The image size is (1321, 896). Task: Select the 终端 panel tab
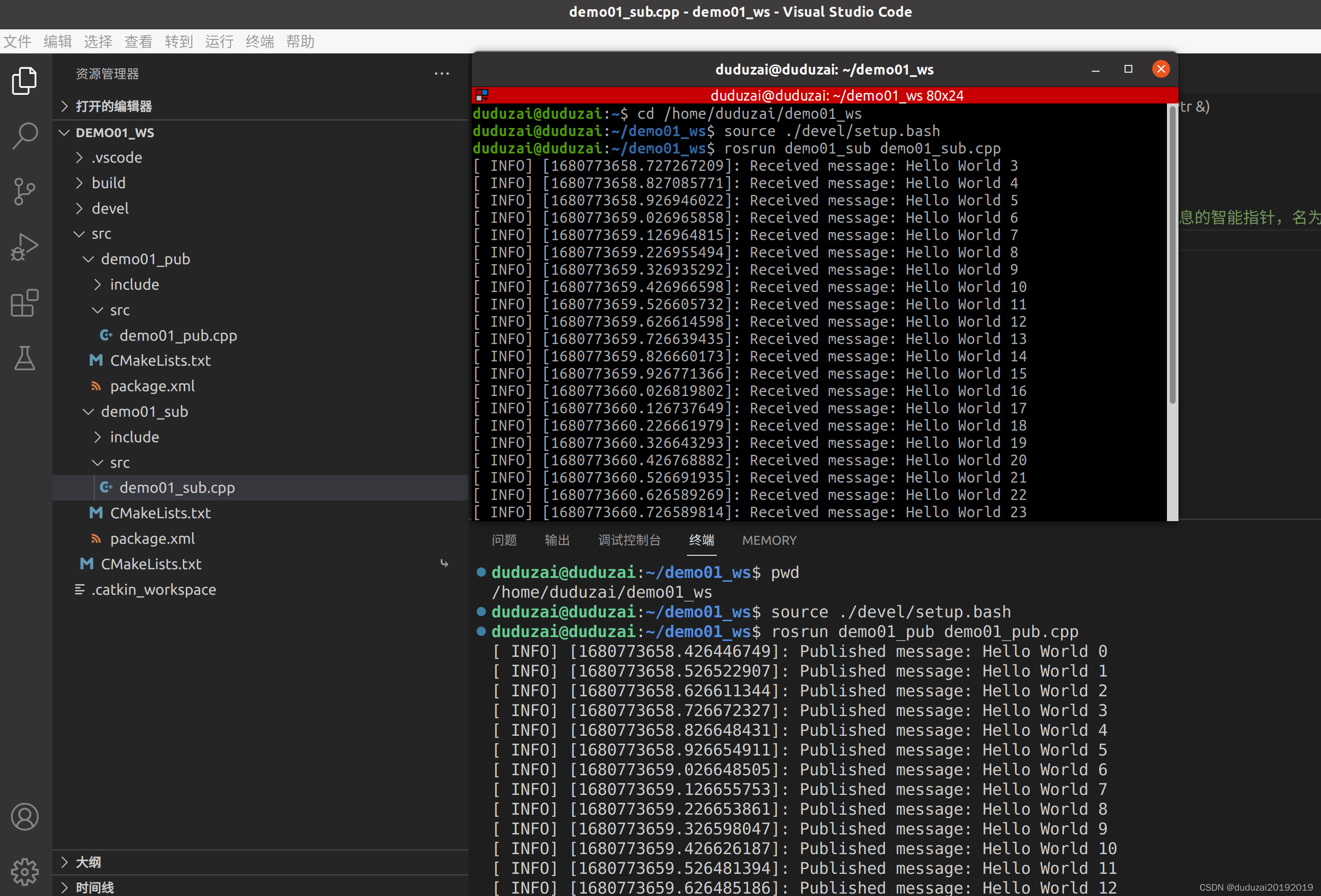coord(702,540)
